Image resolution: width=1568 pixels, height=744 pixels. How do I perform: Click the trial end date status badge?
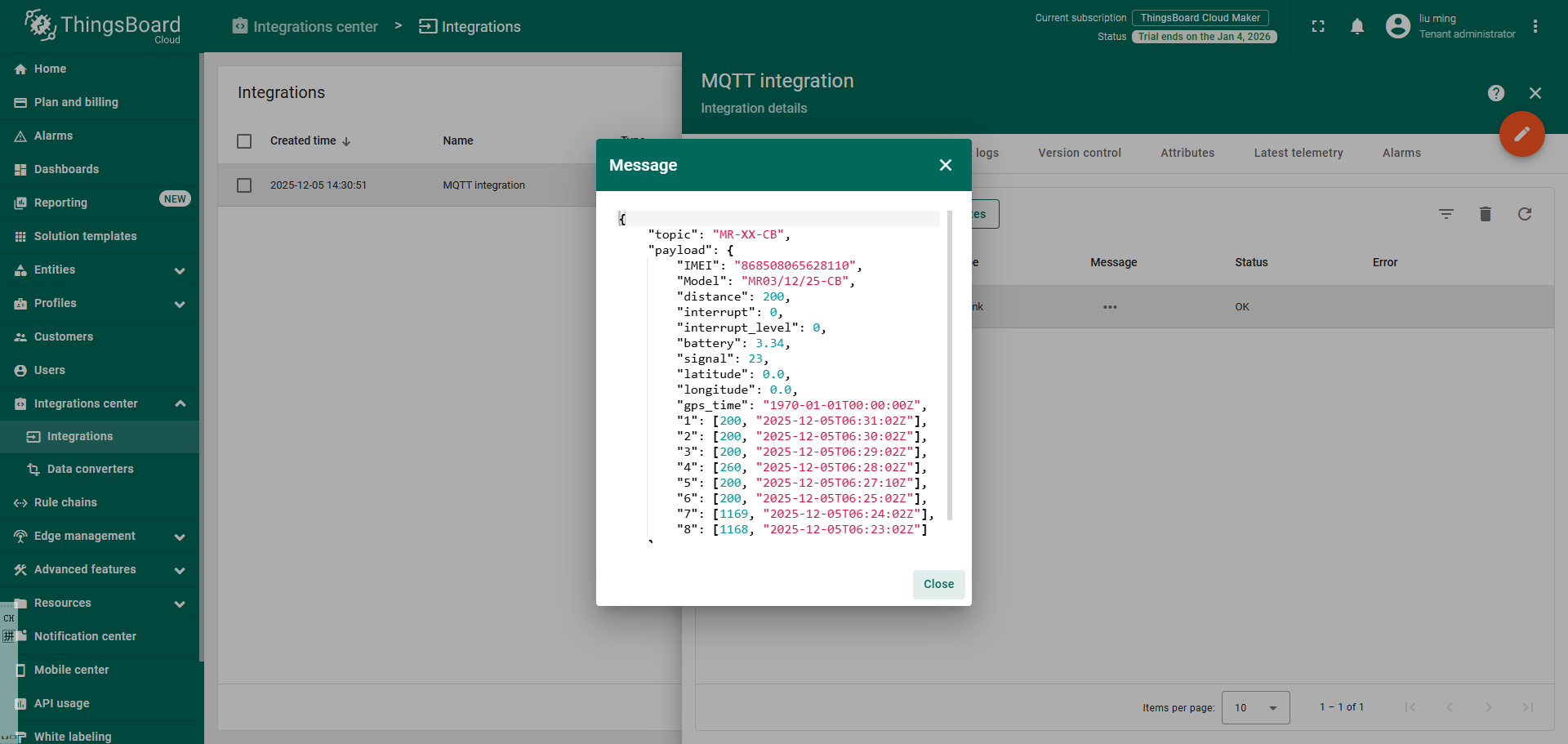pos(1205,37)
